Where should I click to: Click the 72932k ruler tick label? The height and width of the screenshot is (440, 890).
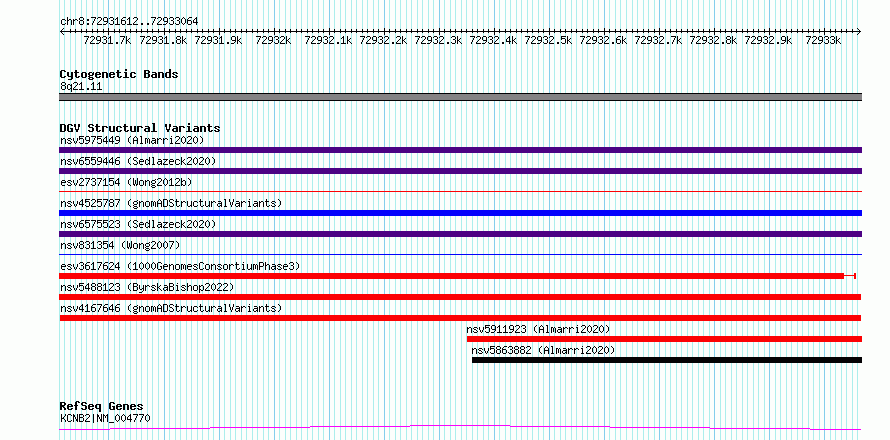(273, 40)
